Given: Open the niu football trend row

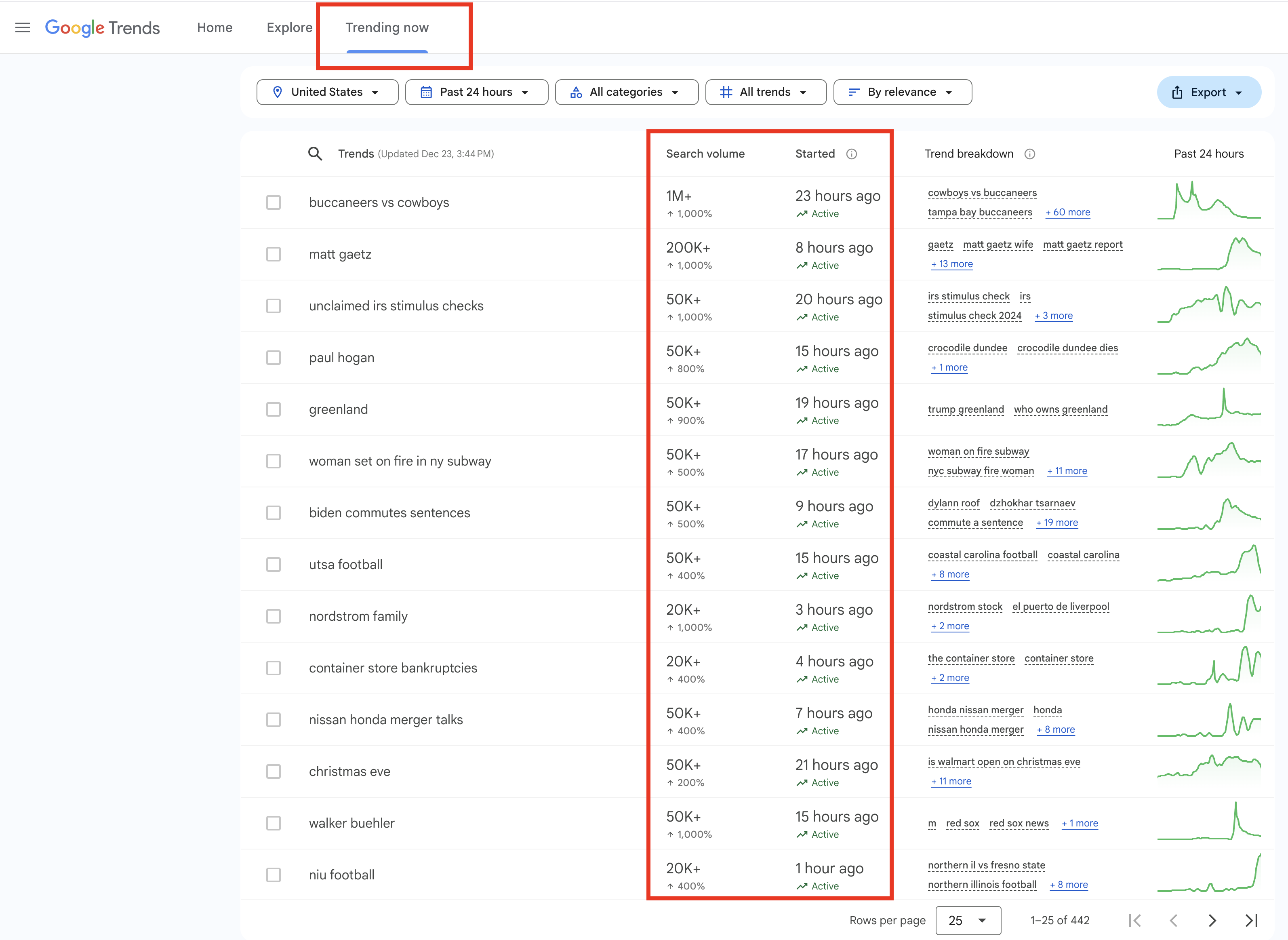Looking at the screenshot, I should [x=342, y=875].
